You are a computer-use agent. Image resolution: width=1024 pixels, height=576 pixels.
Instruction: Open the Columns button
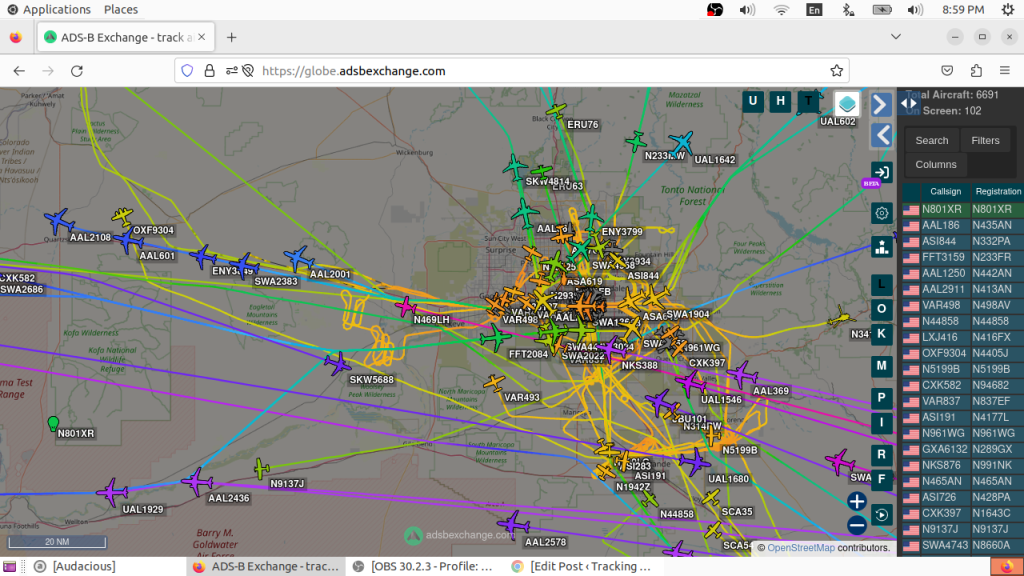935,165
